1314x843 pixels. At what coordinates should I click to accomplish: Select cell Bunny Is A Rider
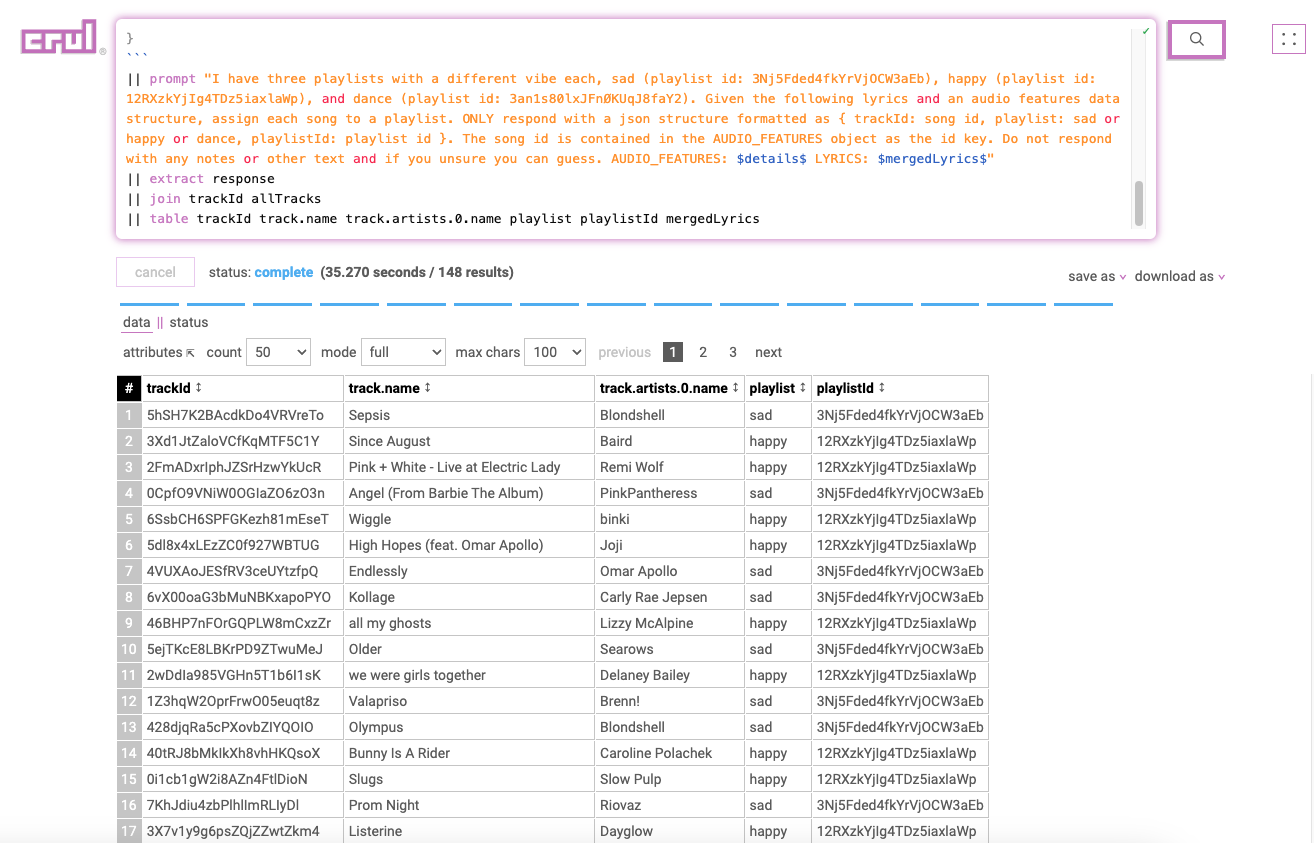click(x=469, y=753)
